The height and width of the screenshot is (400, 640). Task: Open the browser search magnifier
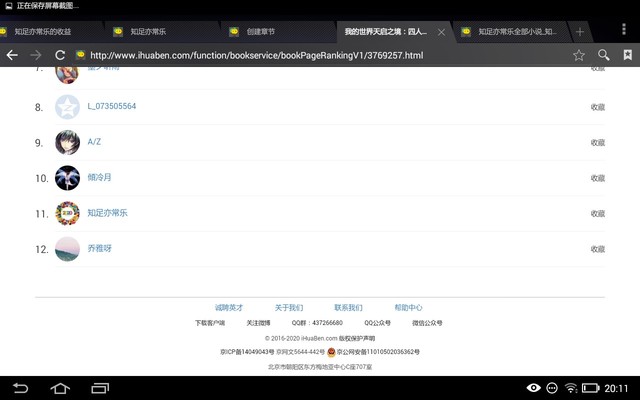click(603, 55)
